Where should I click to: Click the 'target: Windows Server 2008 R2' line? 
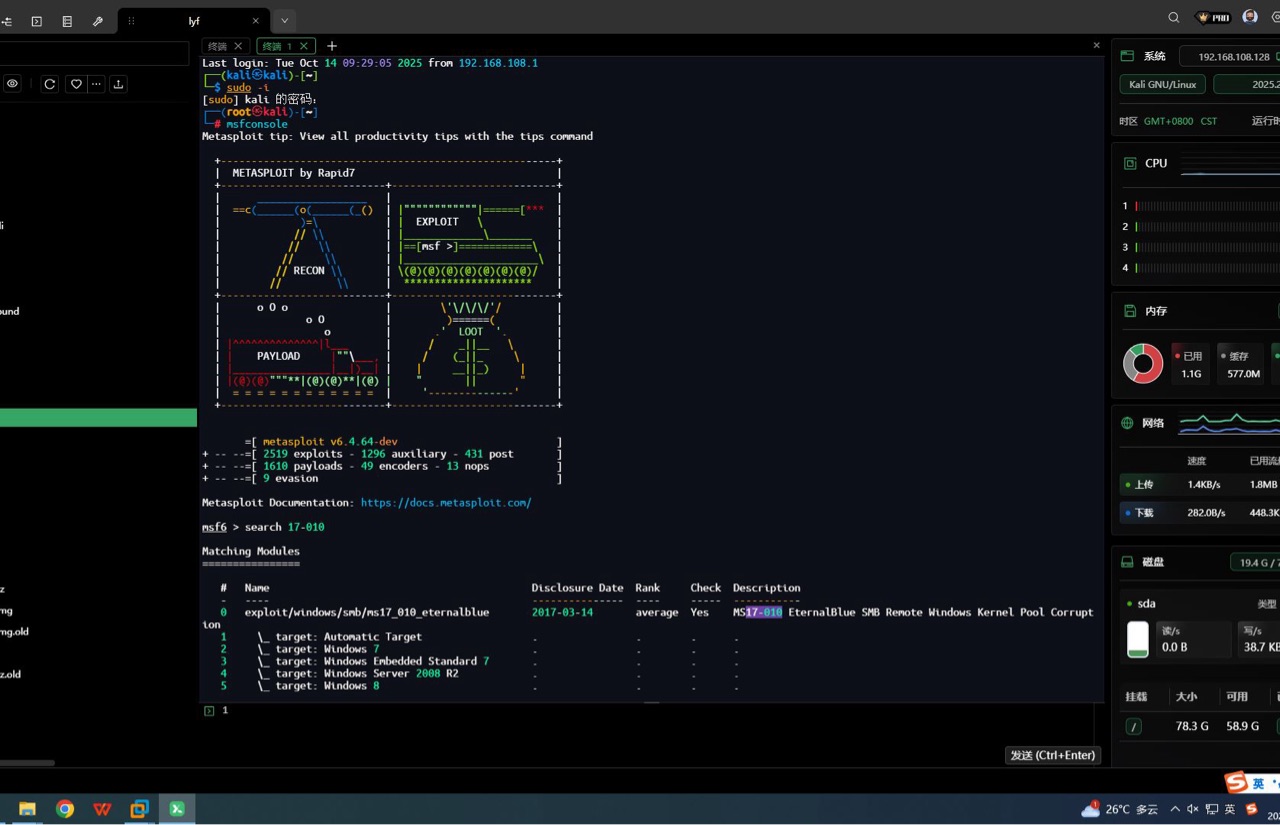(x=367, y=673)
